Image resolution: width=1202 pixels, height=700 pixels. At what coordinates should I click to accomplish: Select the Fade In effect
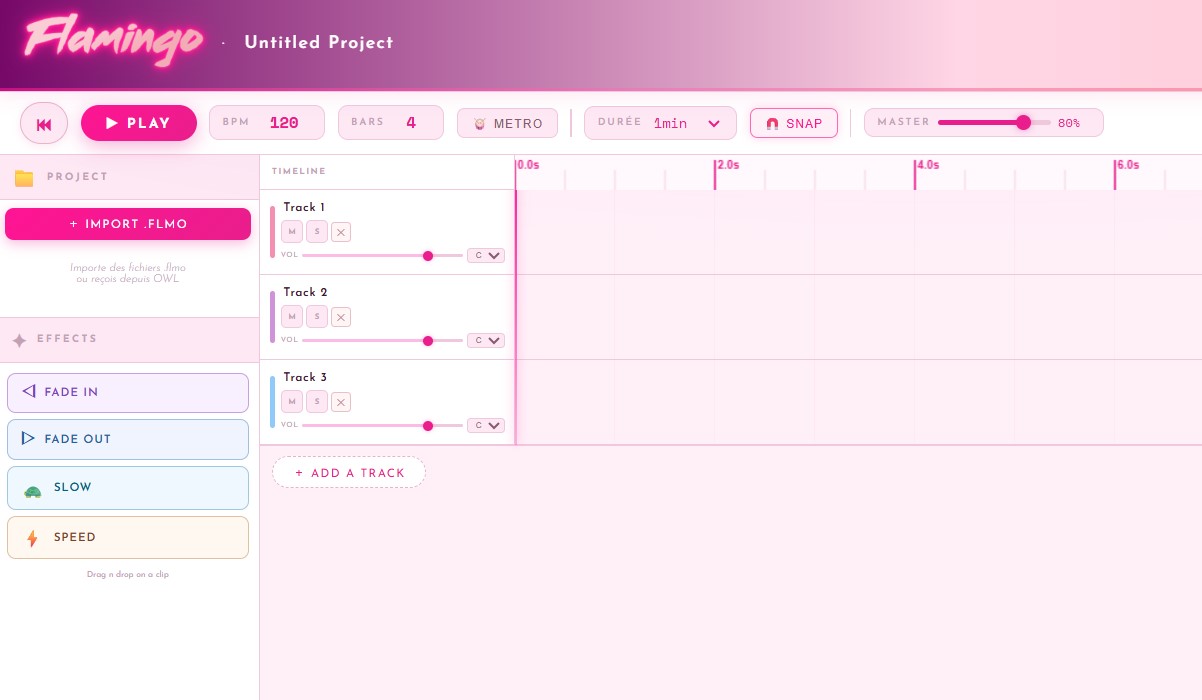[128, 392]
